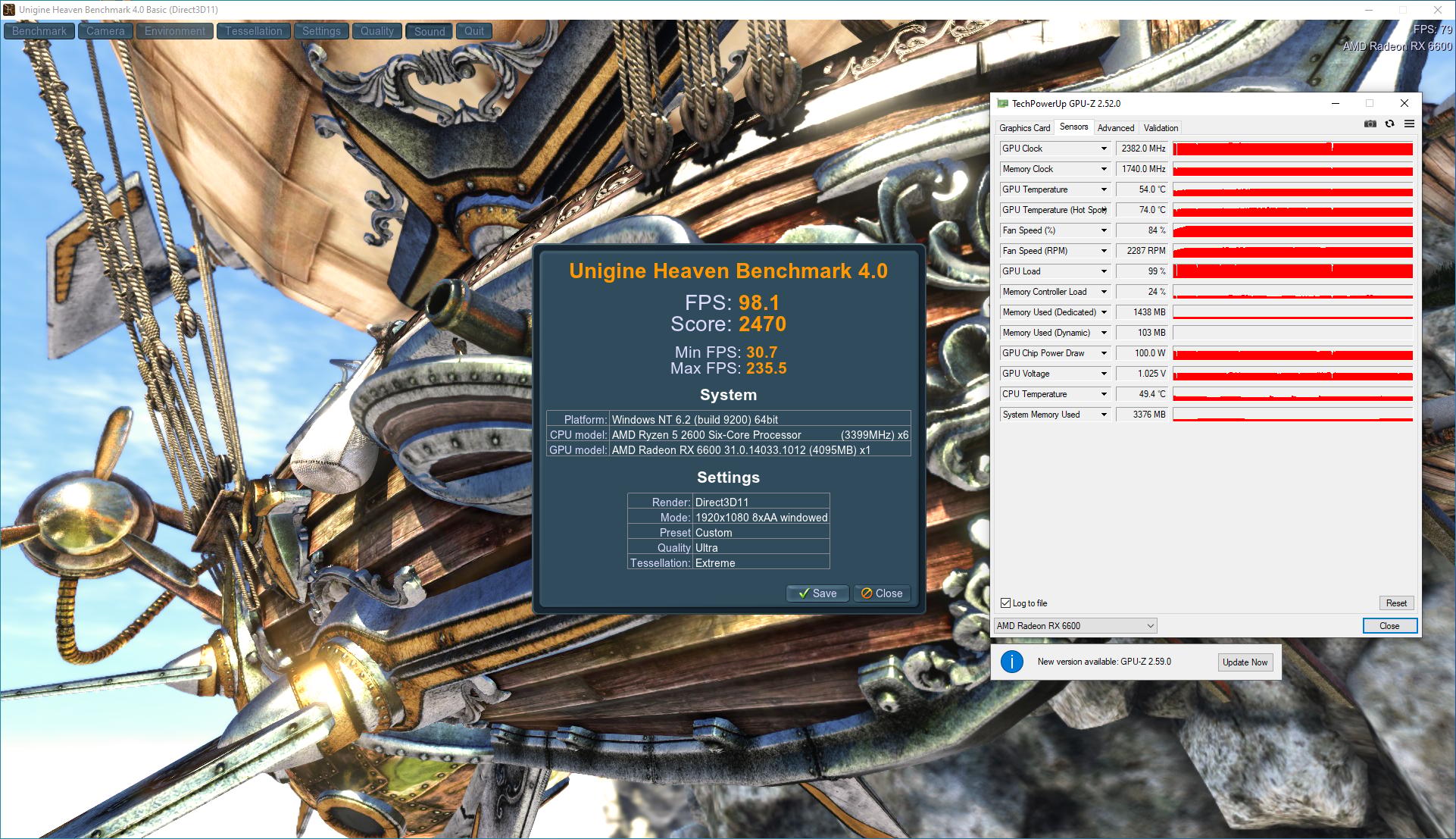Click the 1740.0 MHz Memory Clock value

[x=1142, y=169]
